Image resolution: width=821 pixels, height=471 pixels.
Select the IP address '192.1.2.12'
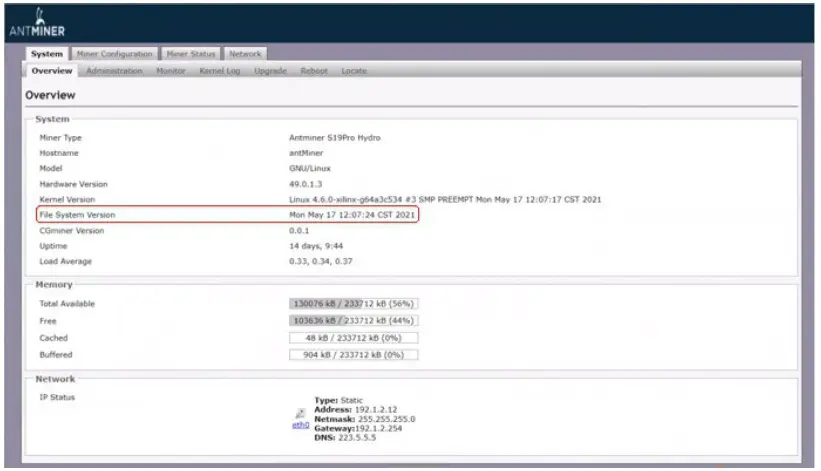[376, 410]
